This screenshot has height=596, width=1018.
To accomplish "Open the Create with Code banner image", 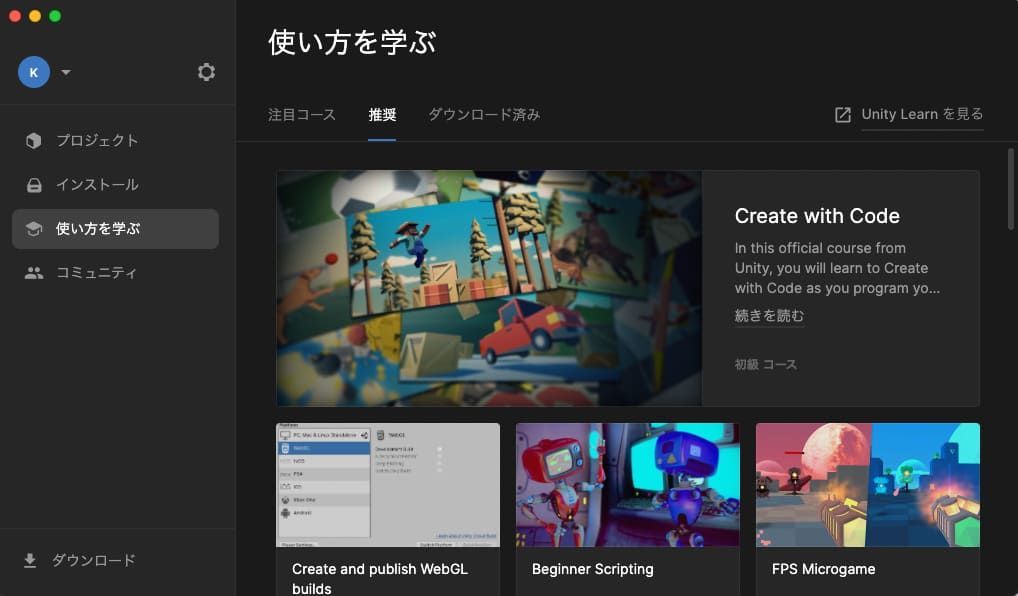I will click(x=490, y=288).
